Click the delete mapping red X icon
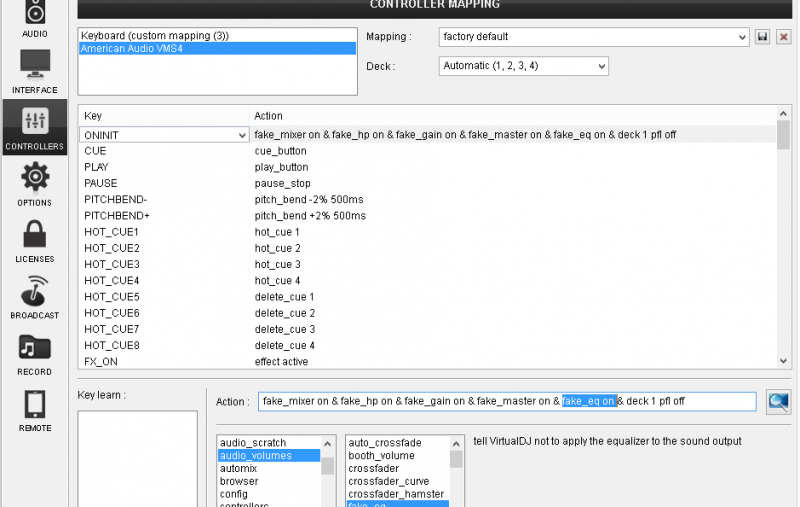Viewport: 800px width, 507px height. click(783, 37)
